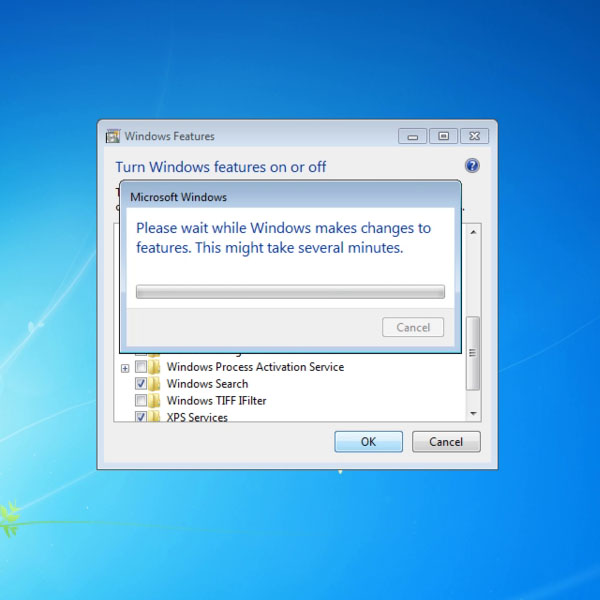
Task: Click the greyed Cancel in progress dialog
Action: (413, 327)
